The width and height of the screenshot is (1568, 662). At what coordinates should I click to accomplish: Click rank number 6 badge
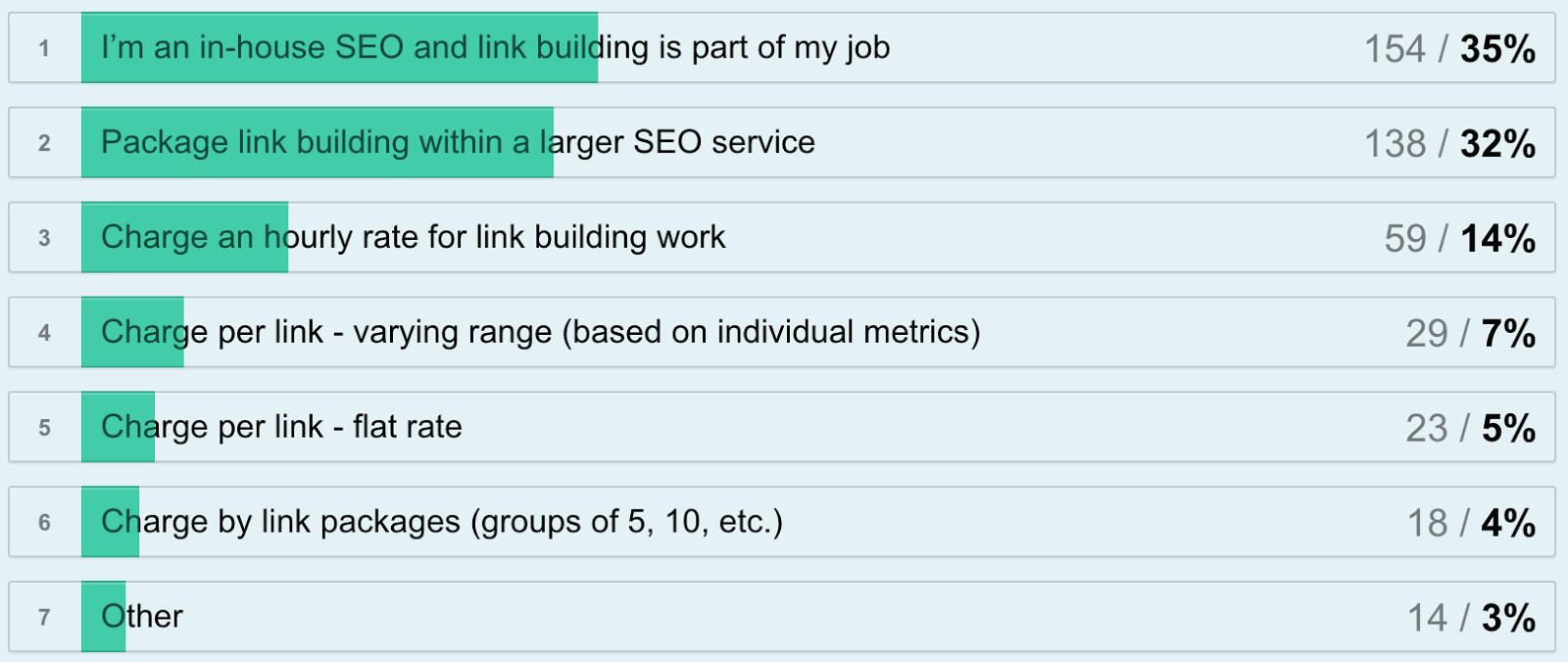[44, 523]
